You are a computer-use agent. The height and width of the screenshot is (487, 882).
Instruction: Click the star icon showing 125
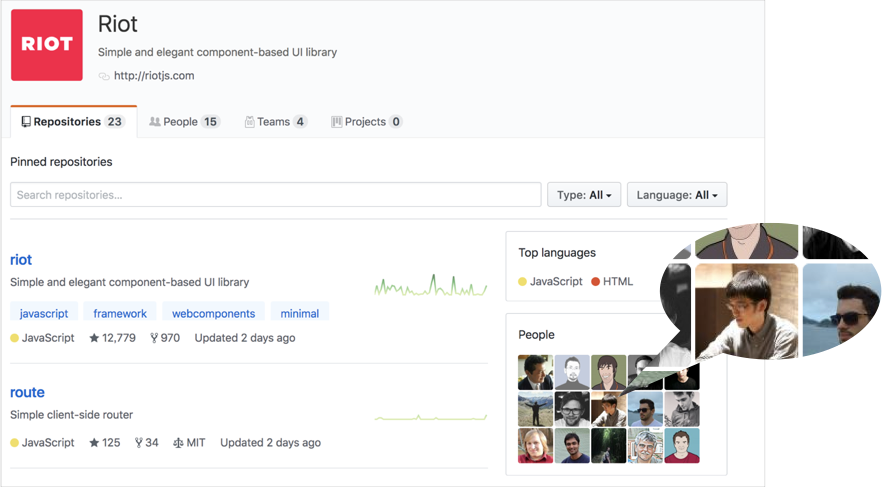click(94, 443)
